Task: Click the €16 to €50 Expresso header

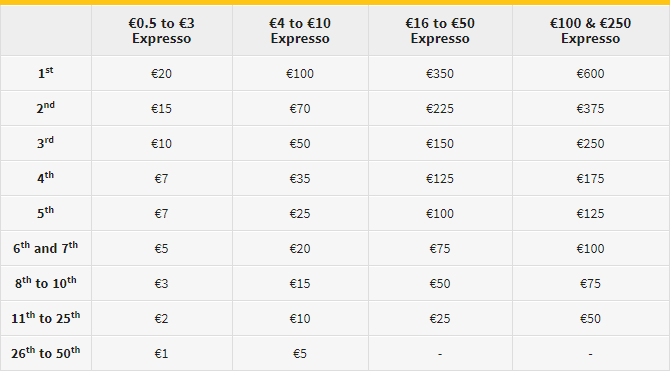Action: 440,30
